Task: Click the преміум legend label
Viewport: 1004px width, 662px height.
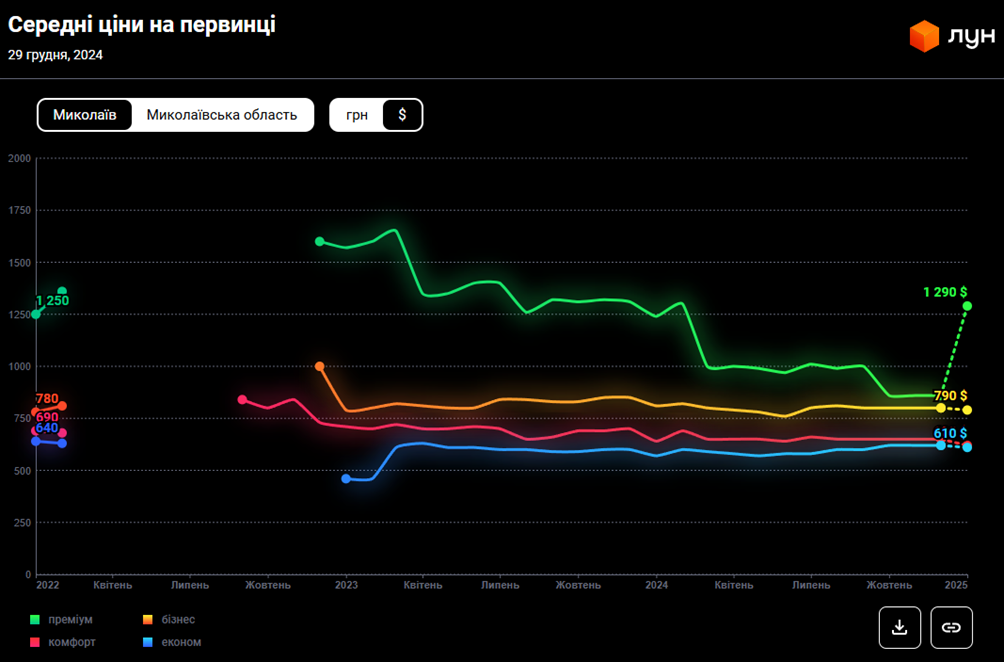Action: (x=70, y=620)
